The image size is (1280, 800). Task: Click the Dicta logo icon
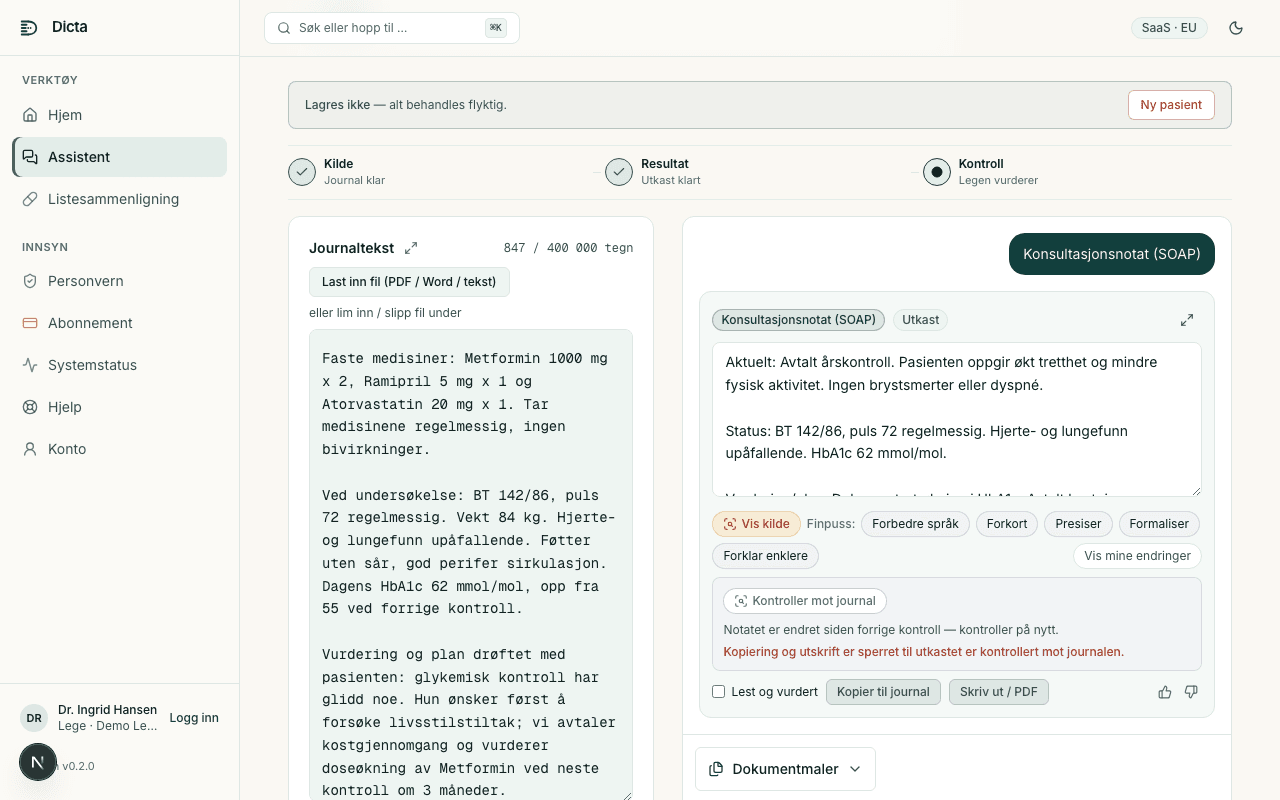point(29,27)
